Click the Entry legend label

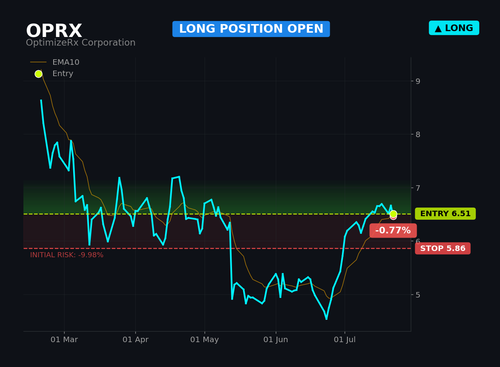63,73
